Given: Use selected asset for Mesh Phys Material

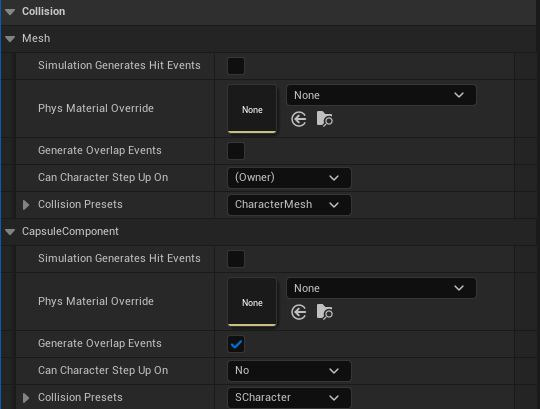Looking at the screenshot, I should coord(299,119).
